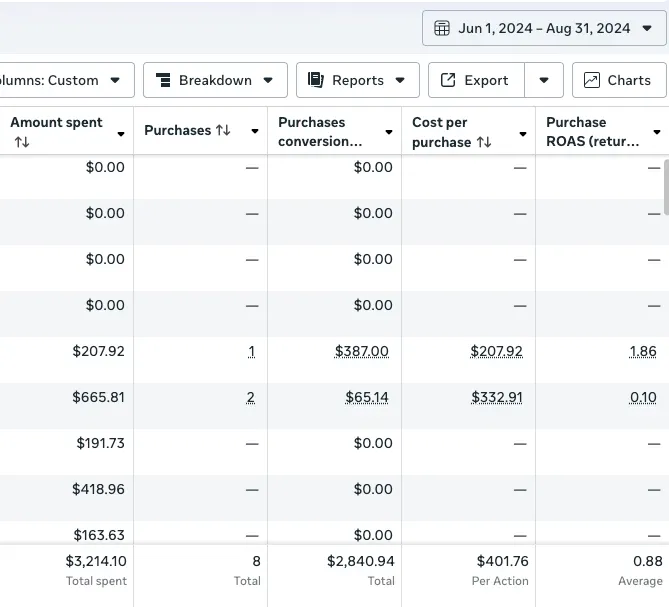Sort by Amount spent column
This screenshot has width=669, height=607.
click(22, 142)
